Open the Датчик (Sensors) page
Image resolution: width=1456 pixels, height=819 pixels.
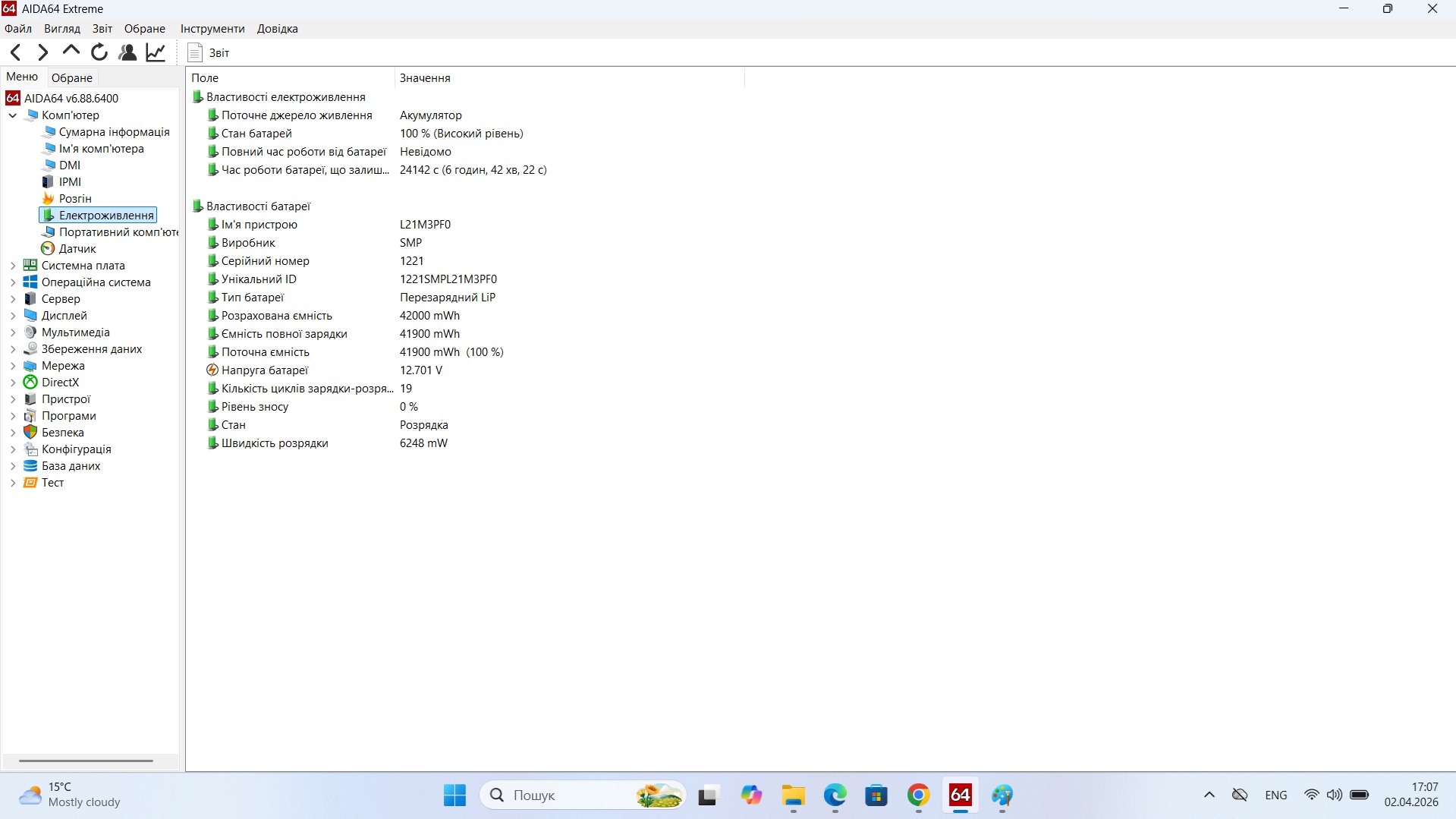pyautogui.click(x=78, y=248)
